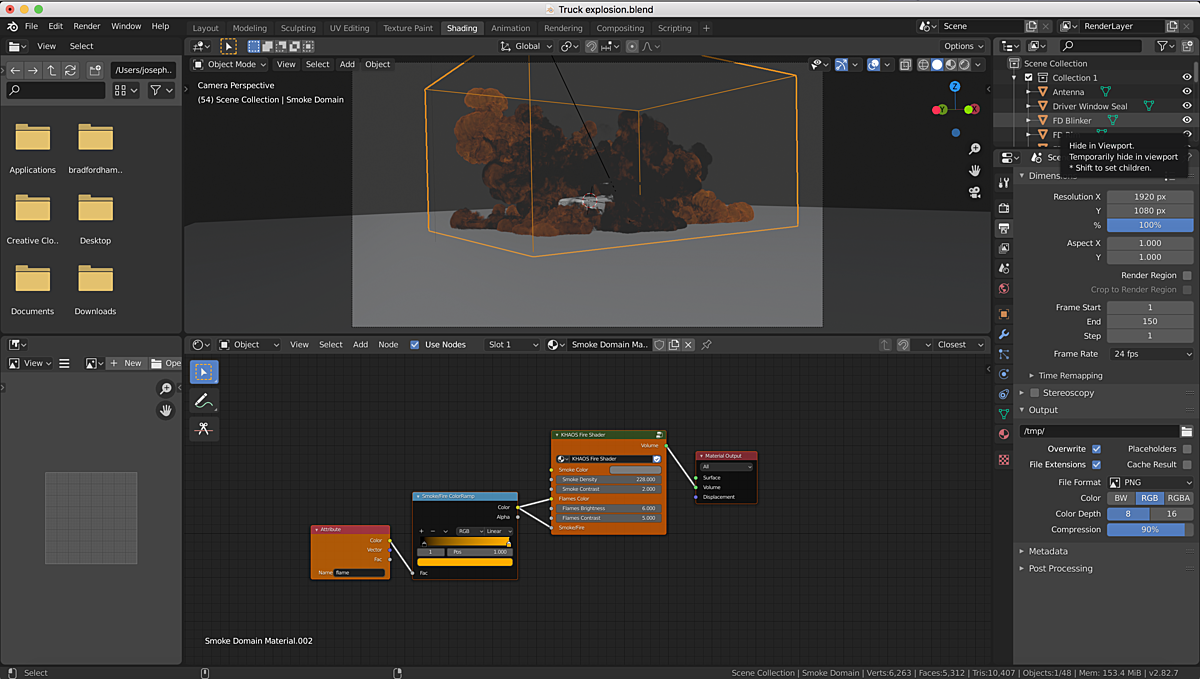Switch to the Animation workspace tab
This screenshot has height=679, width=1200.
(x=510, y=28)
